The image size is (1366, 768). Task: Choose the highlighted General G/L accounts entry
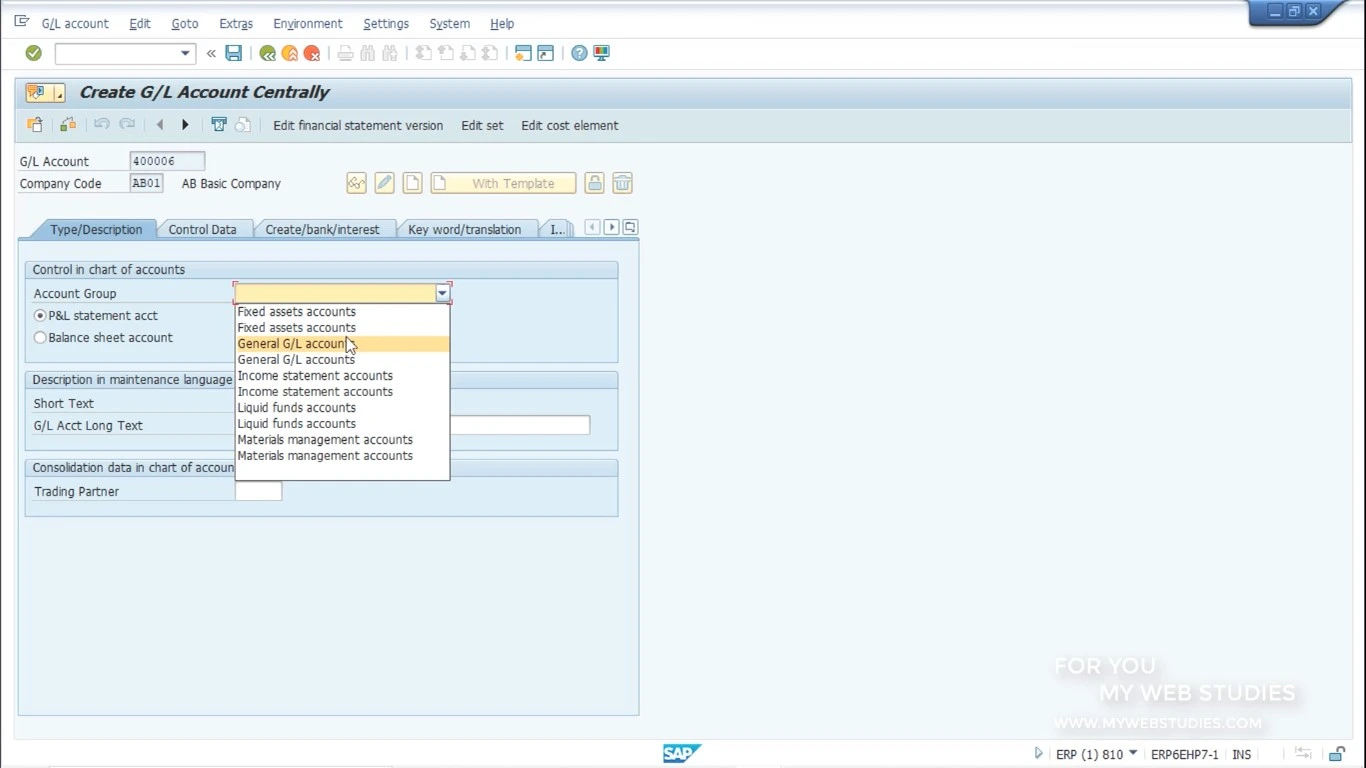tap(342, 344)
